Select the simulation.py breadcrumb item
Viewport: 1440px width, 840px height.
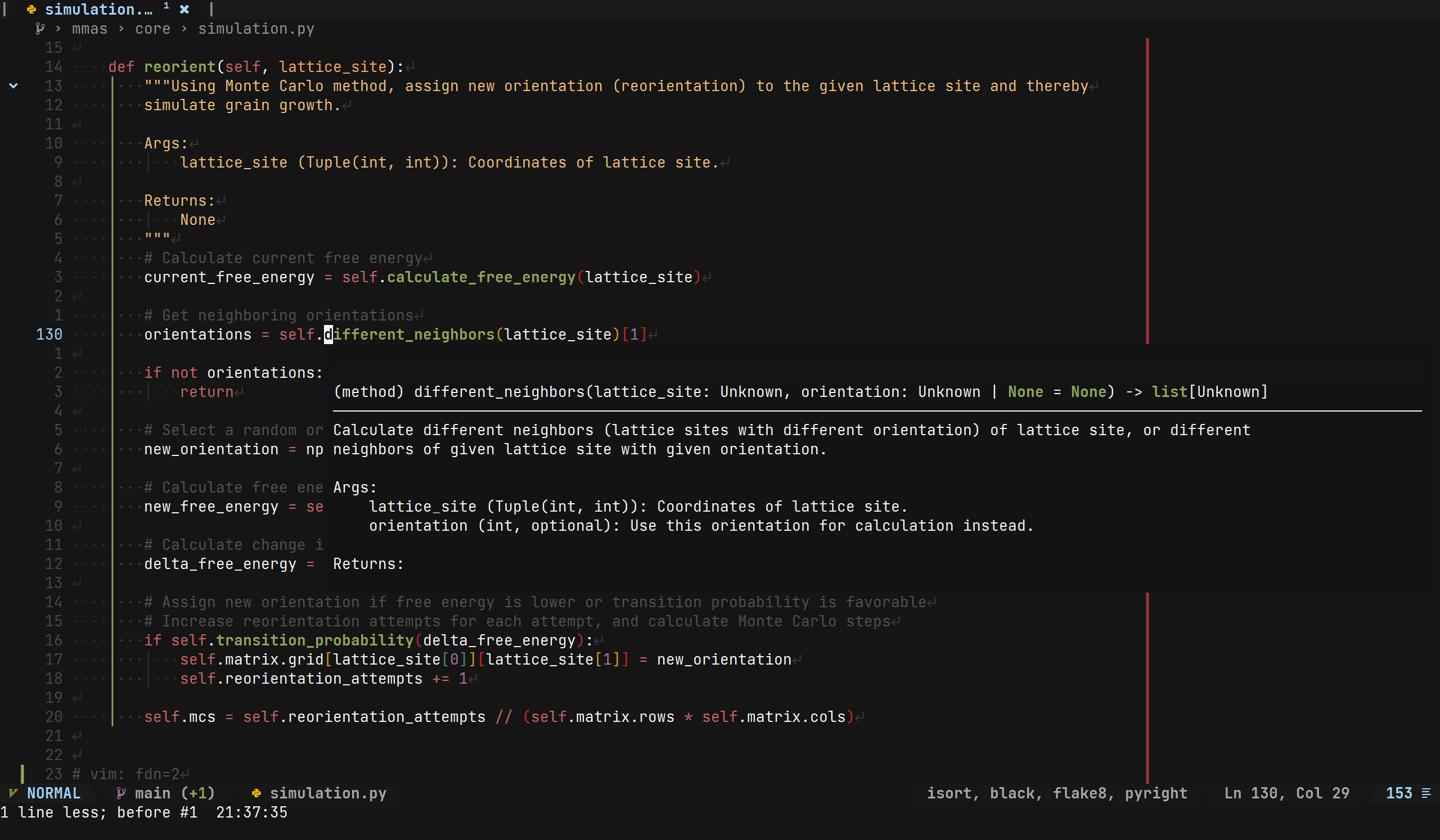pyautogui.click(x=256, y=29)
